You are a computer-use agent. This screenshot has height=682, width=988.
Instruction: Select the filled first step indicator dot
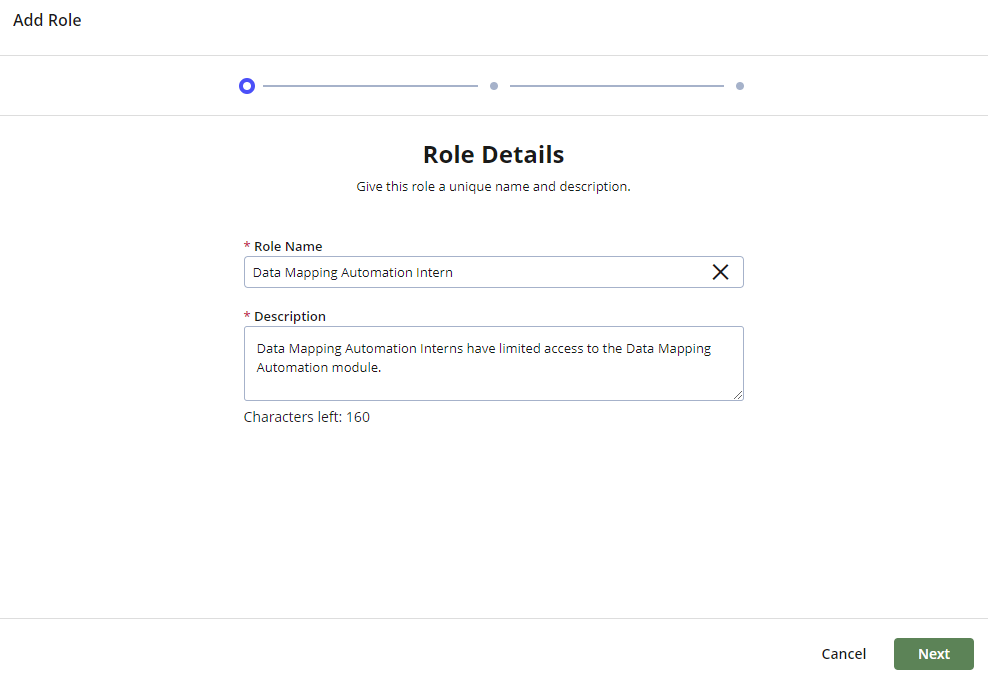[247, 85]
